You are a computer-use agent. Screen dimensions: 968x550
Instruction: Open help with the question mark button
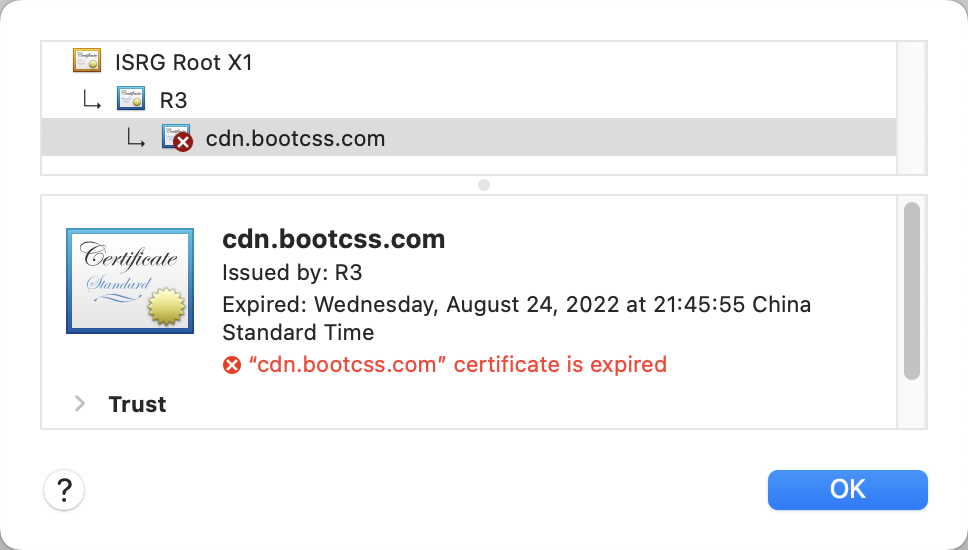click(x=64, y=490)
